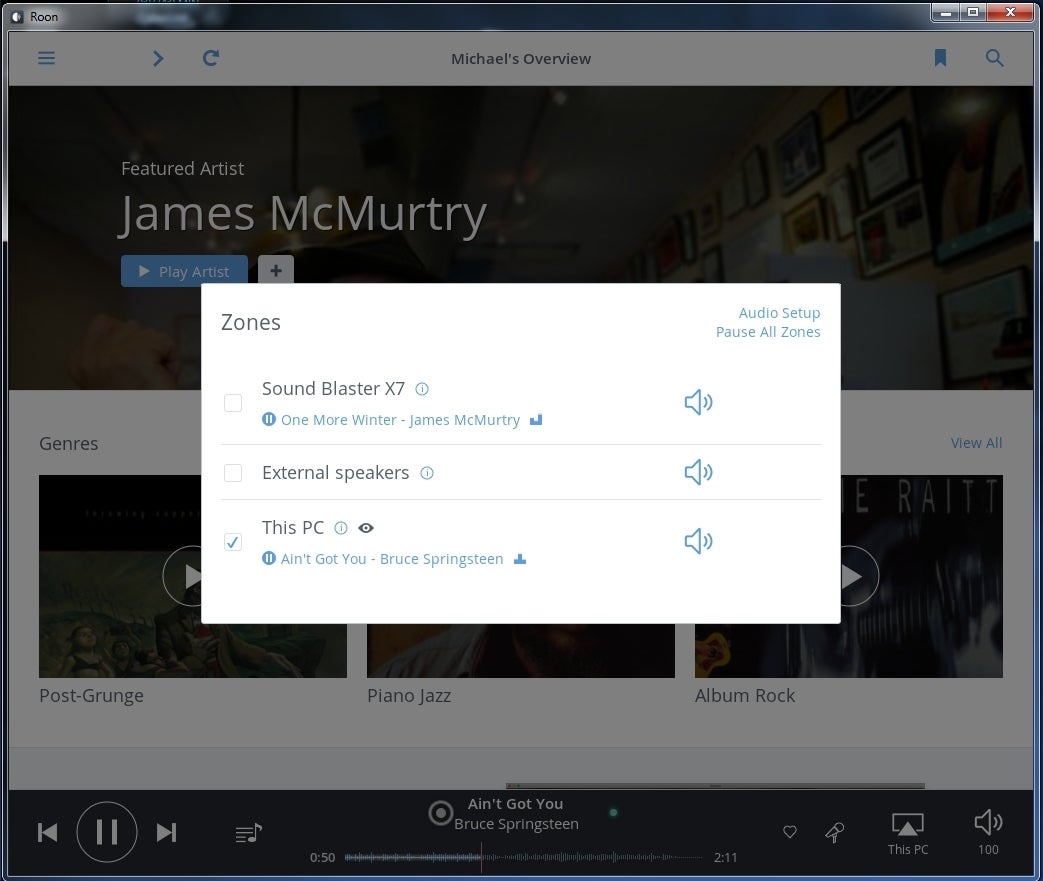The height and width of the screenshot is (881, 1043).
Task: Refresh the overview page
Action: 211,59
